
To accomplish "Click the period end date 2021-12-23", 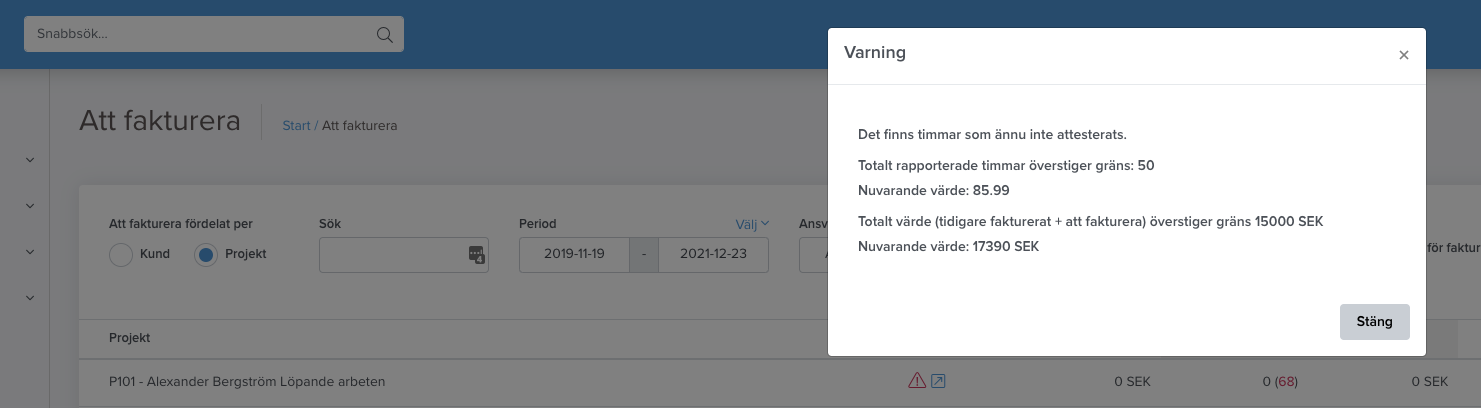I will coord(713,255).
